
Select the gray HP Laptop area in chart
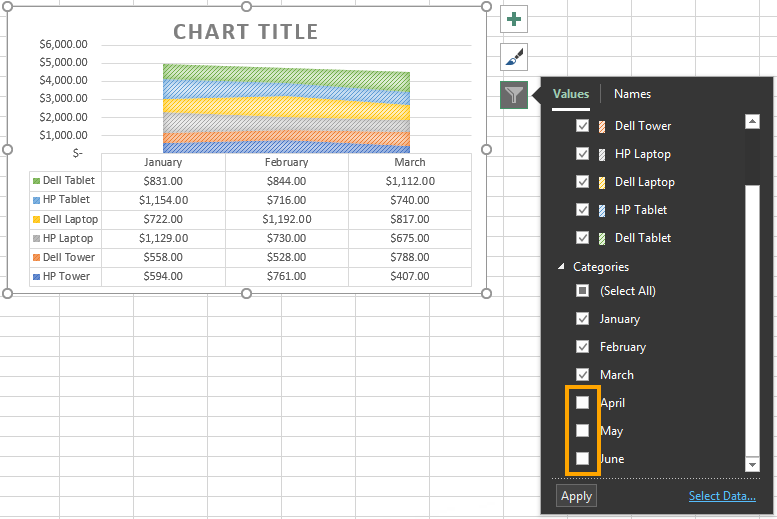(x=286, y=123)
